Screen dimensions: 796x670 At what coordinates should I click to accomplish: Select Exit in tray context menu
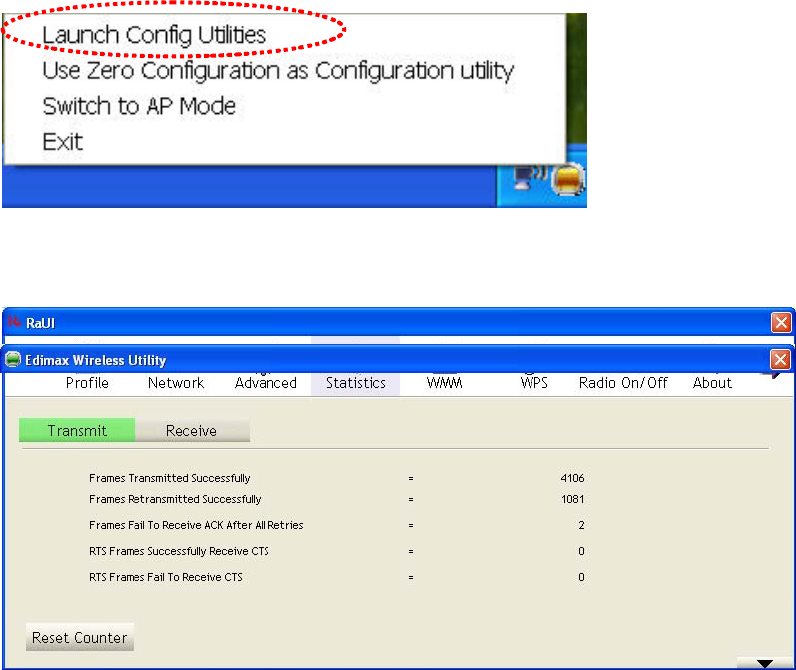62,142
